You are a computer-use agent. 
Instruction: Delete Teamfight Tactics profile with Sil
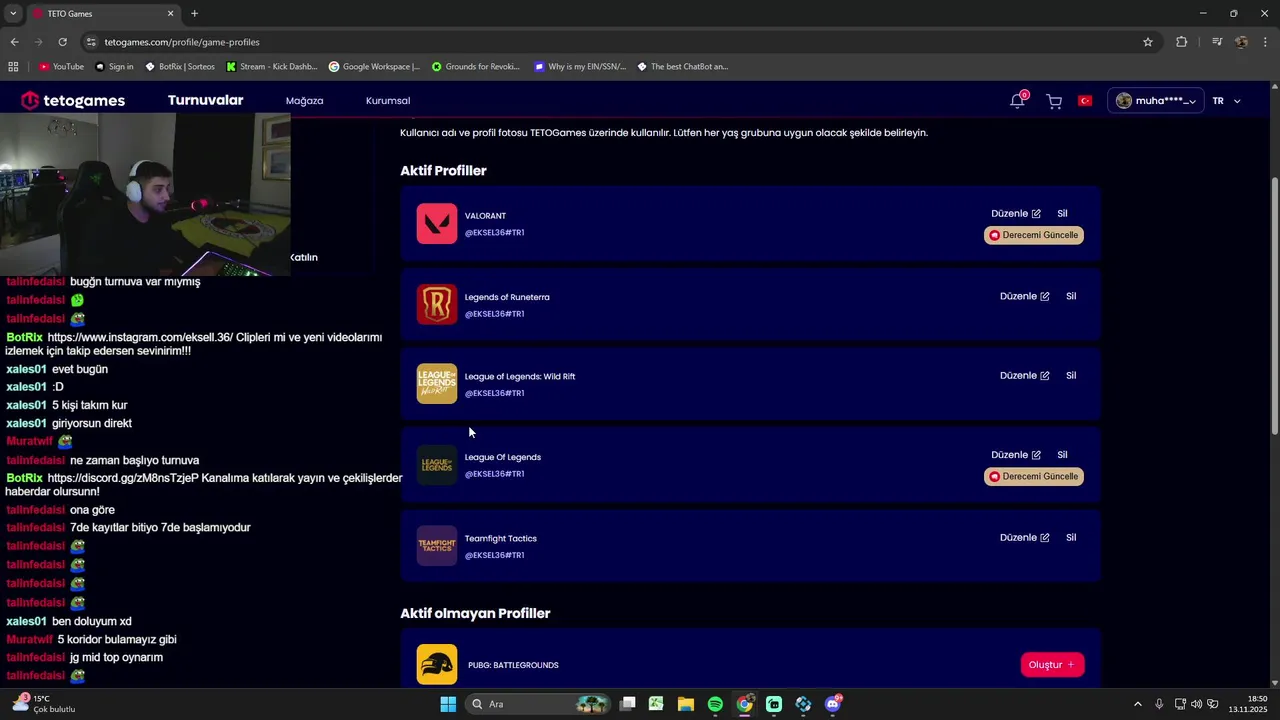coord(1071,538)
